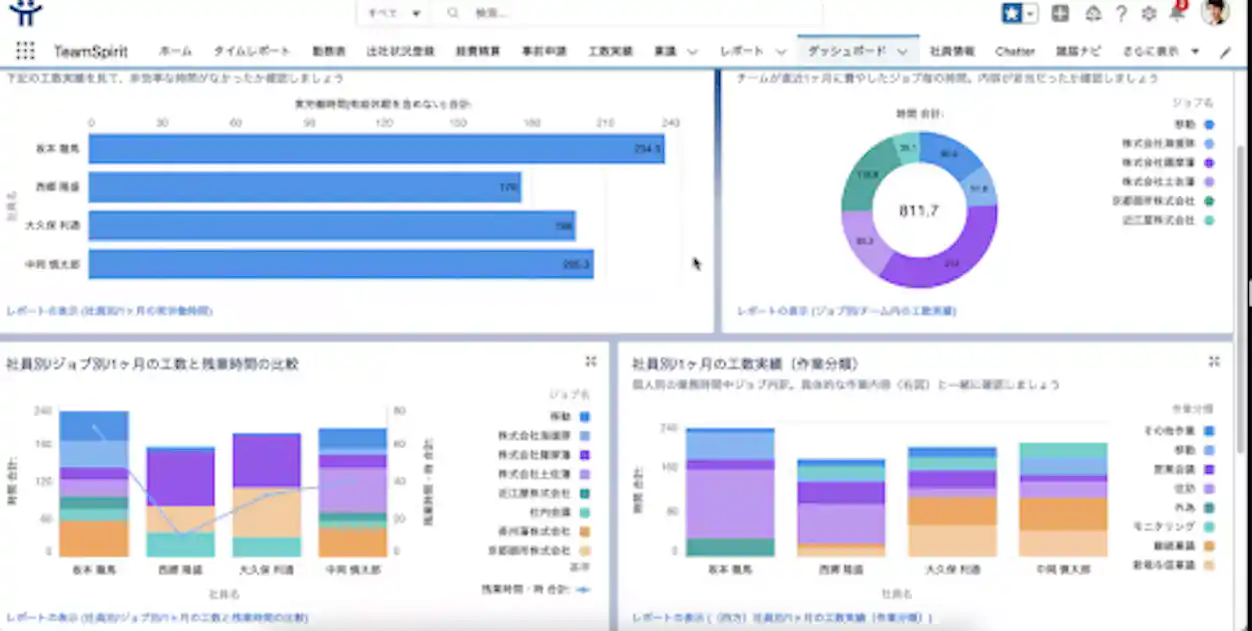Screen dimensions: 1252x631
Task: Open the guidance center icon beside help
Action: (x=1093, y=14)
